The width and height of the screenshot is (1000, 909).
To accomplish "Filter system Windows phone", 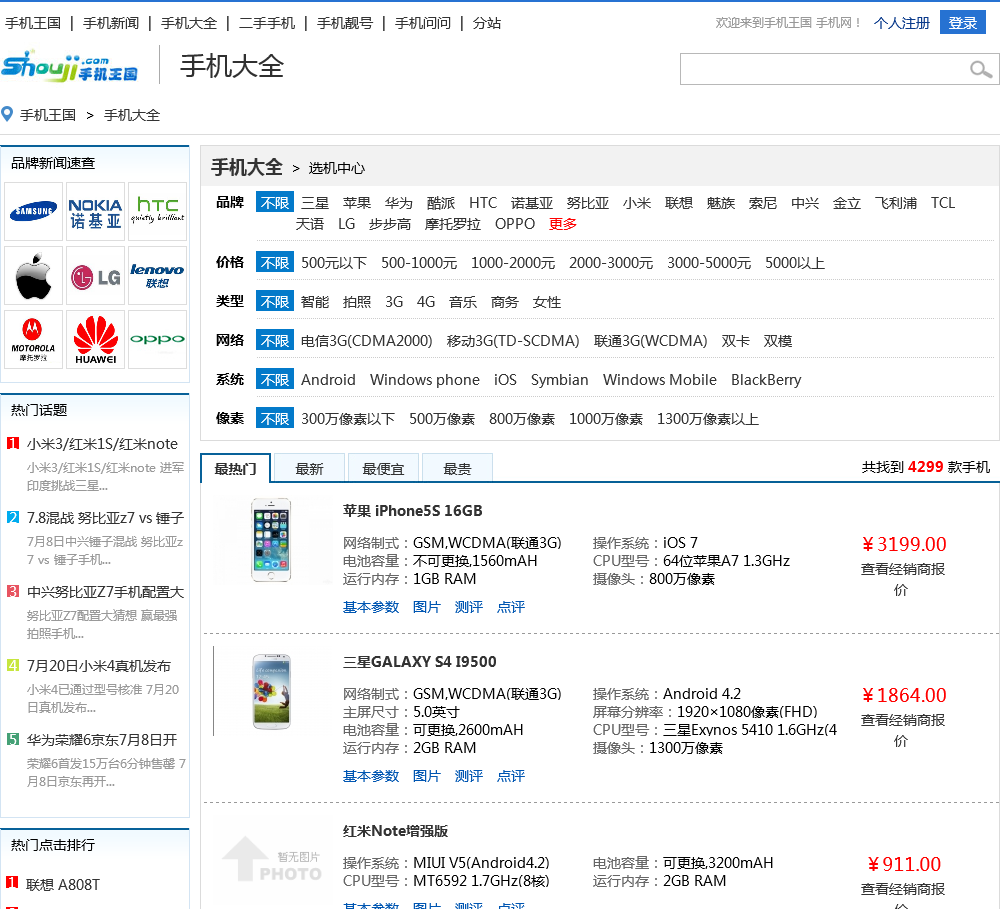I will pos(425,380).
